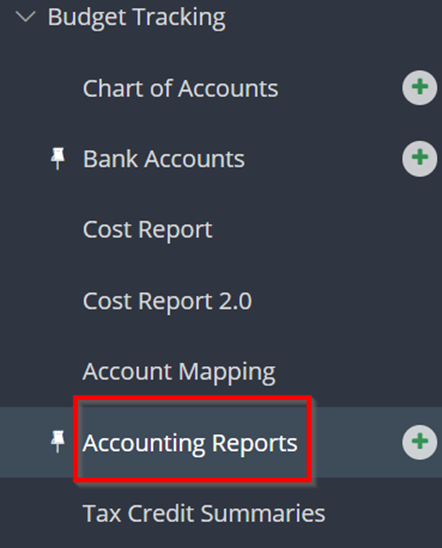The width and height of the screenshot is (442, 548).
Task: Hide Budget Tracking submenu via its arrow
Action: (x=26, y=17)
